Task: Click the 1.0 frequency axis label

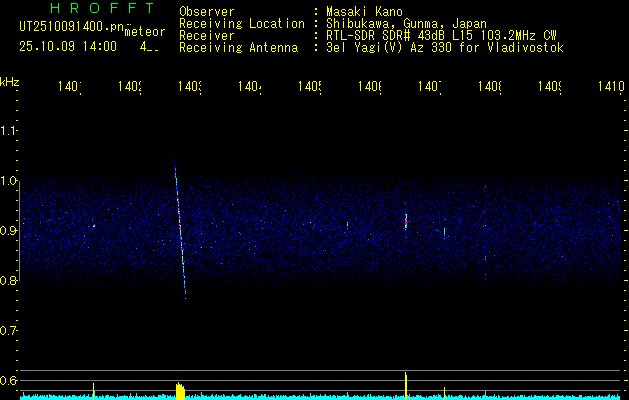Action: coord(10,181)
